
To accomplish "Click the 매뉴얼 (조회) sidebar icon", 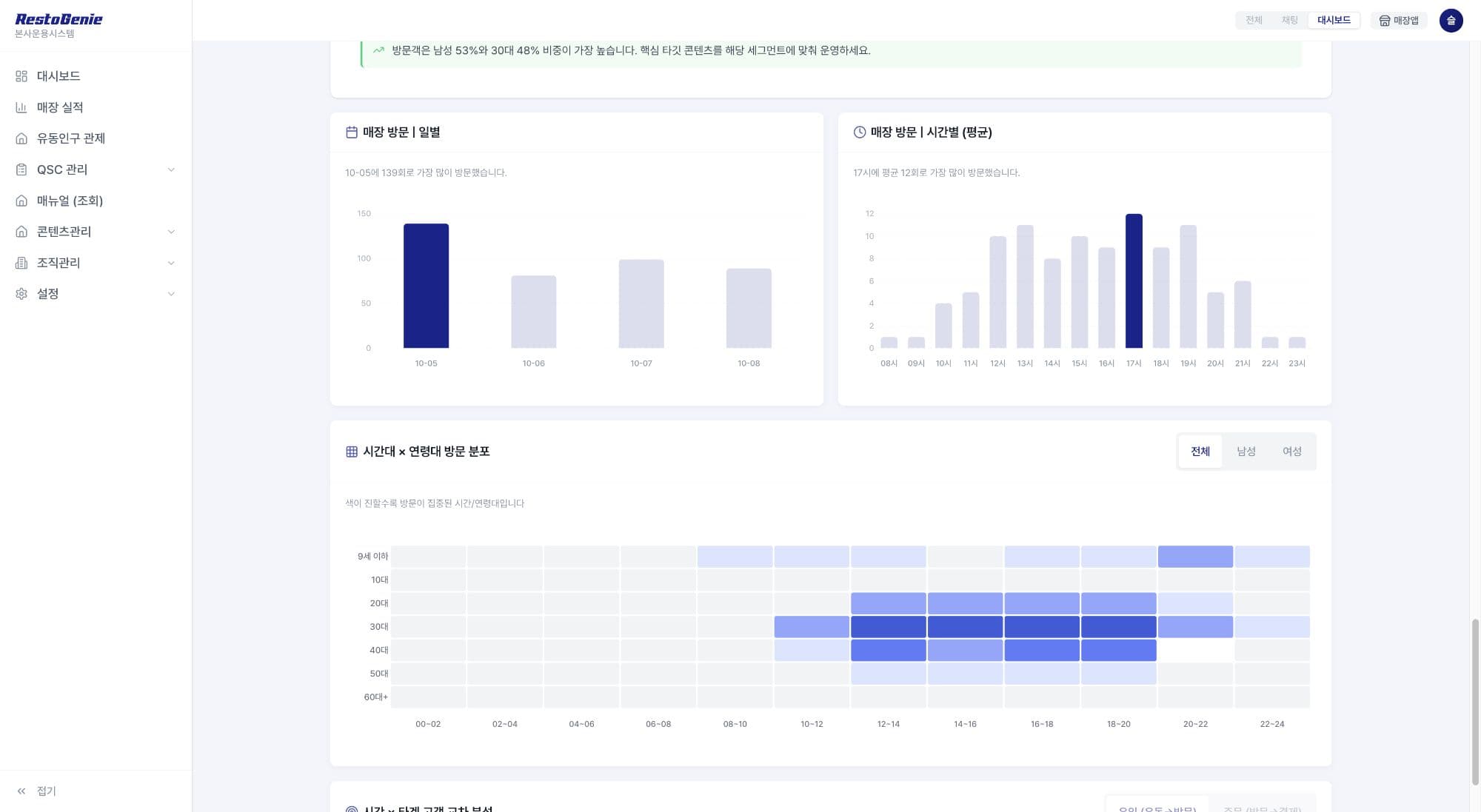I will point(21,201).
